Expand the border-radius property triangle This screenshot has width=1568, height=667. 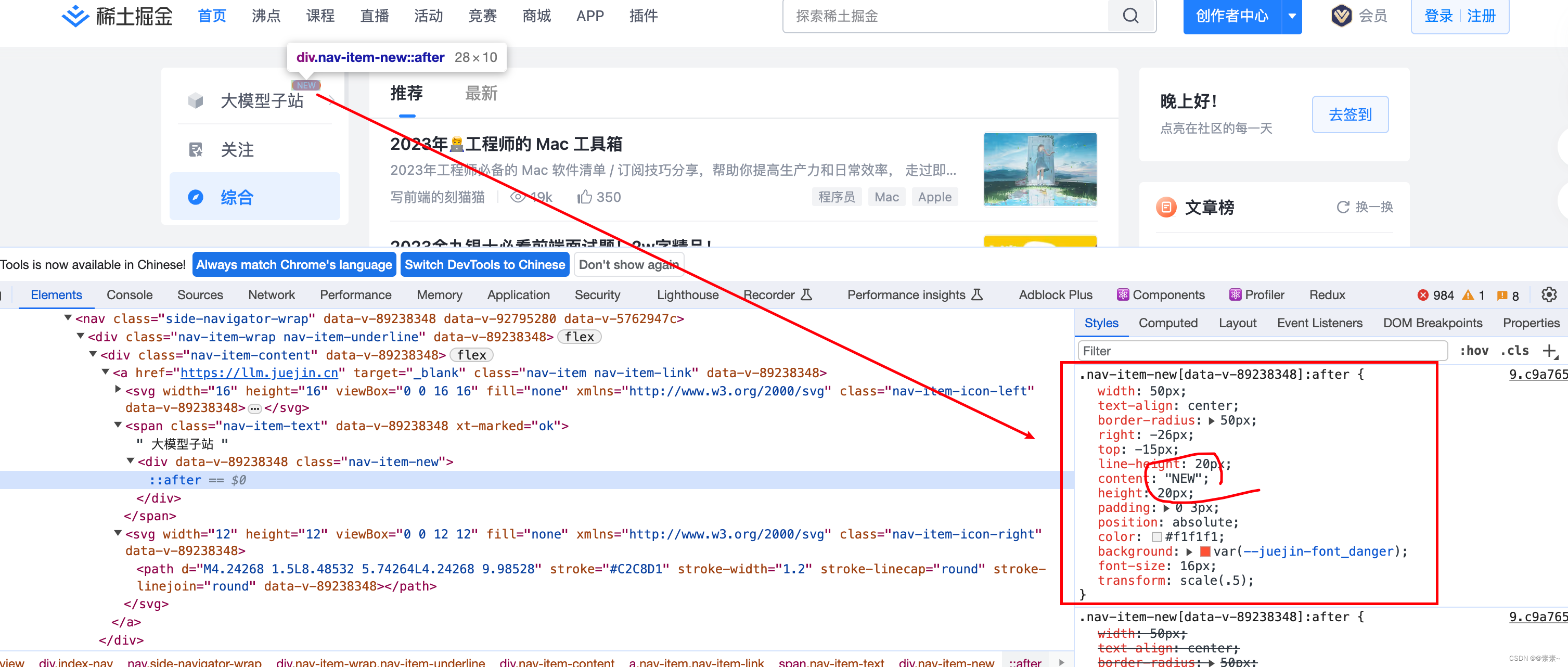1211,420
